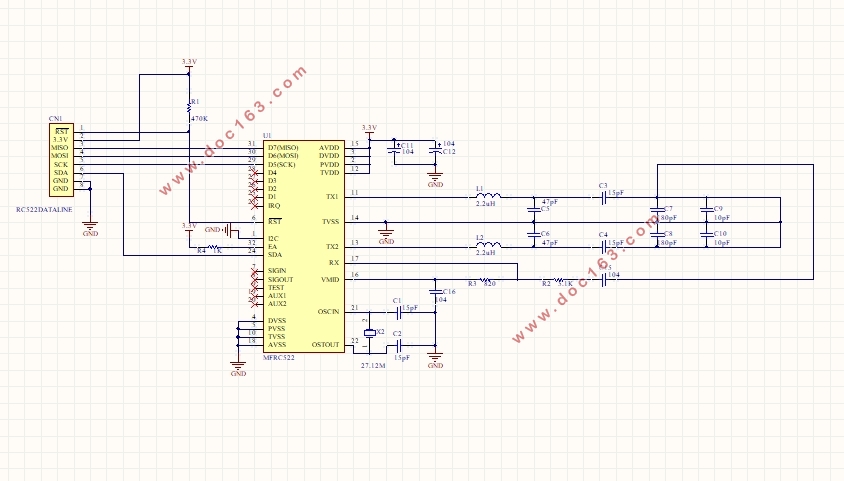Select GND symbol below DVSS/AVSS pins
This screenshot has height=481, width=844.
(x=238, y=368)
